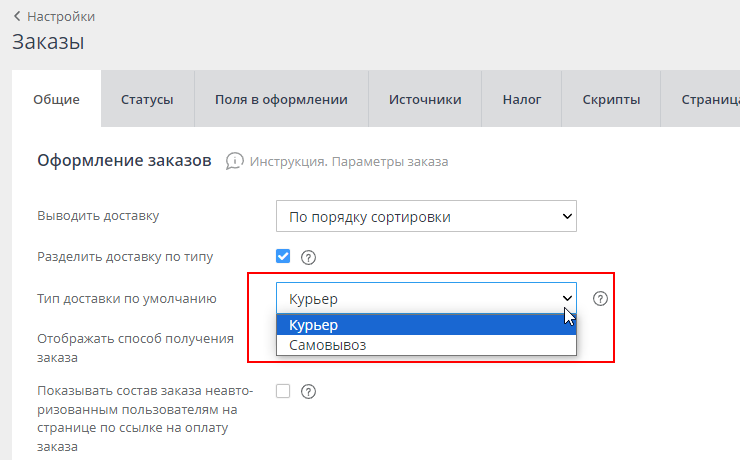Select Курьер option in dropdown list
740x460 pixels.
426,326
